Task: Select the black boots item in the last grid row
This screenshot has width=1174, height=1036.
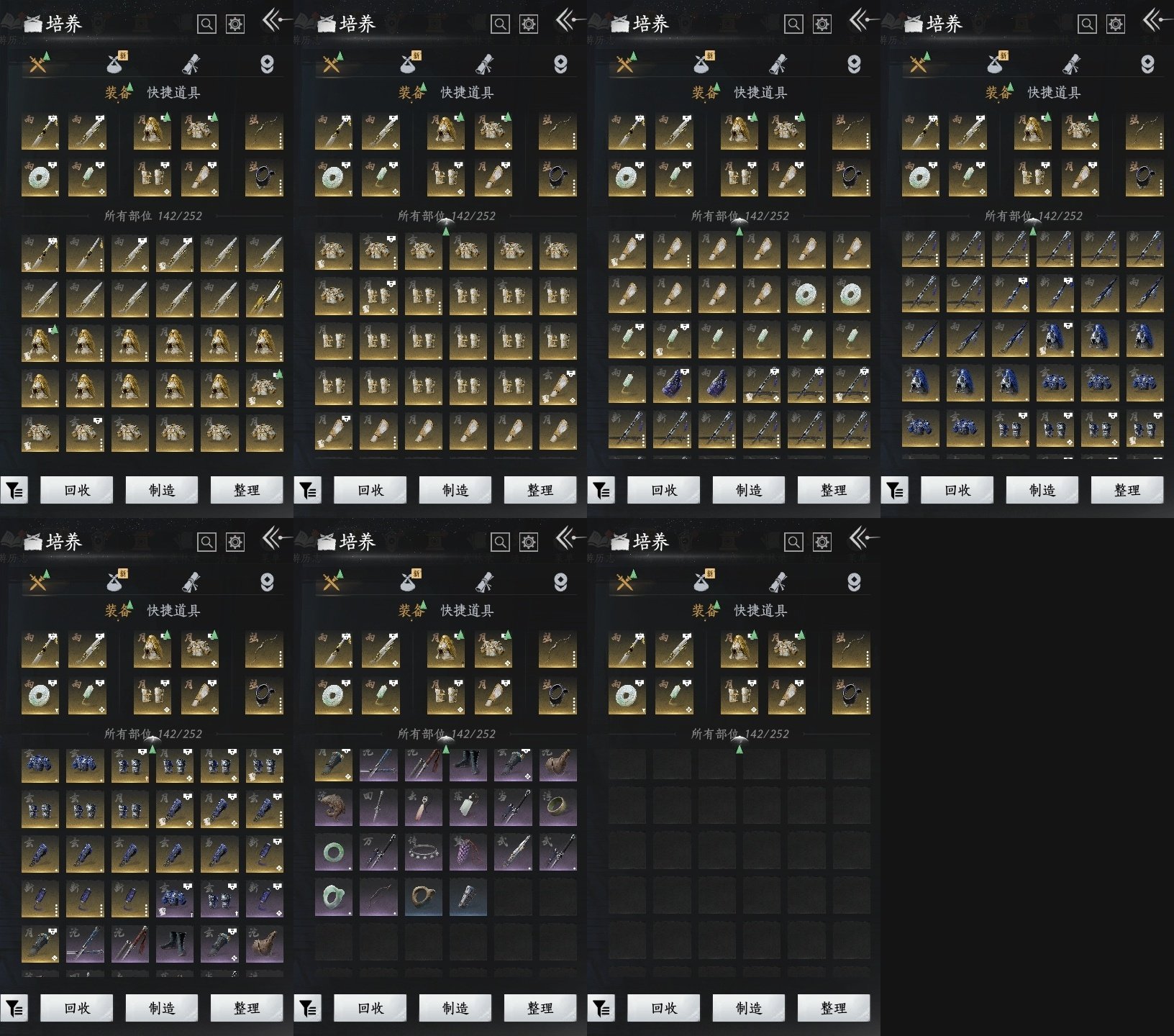Action: pyautogui.click(x=175, y=944)
